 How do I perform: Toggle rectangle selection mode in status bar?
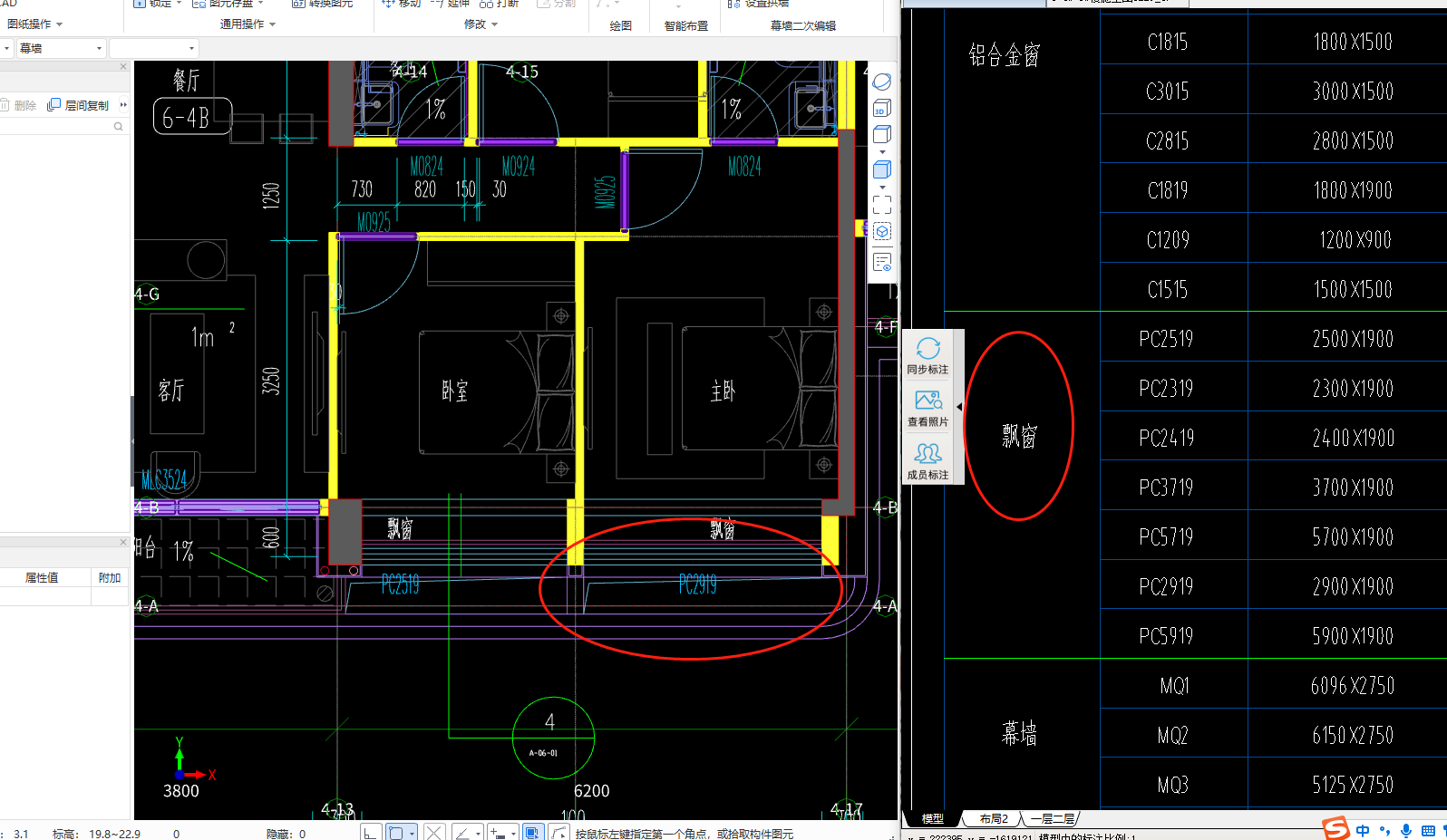396,833
